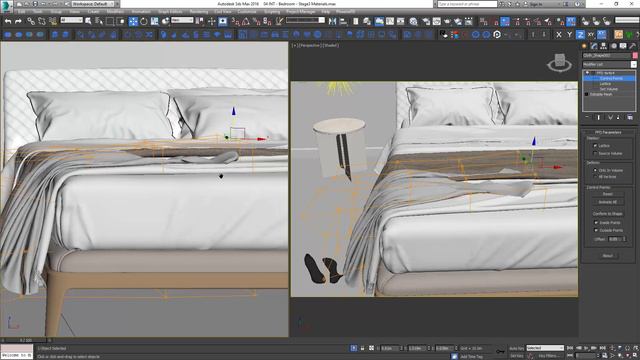Open the Edit menu
The width and height of the screenshot is (640, 360).
pyautogui.click(x=21, y=12)
